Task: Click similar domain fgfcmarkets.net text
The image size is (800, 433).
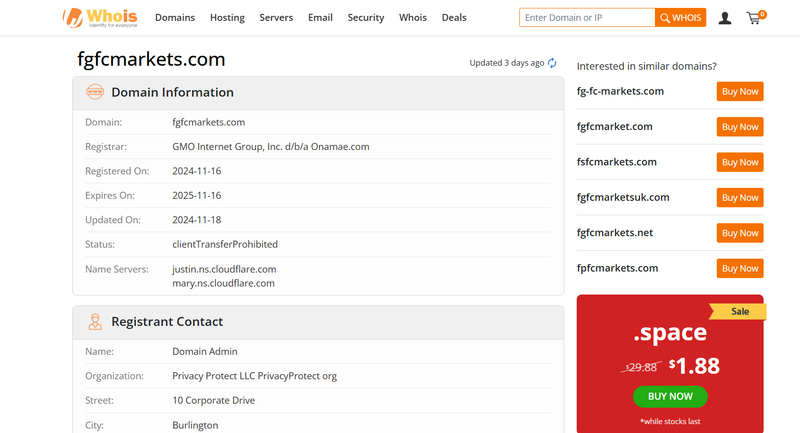Action: click(x=615, y=233)
